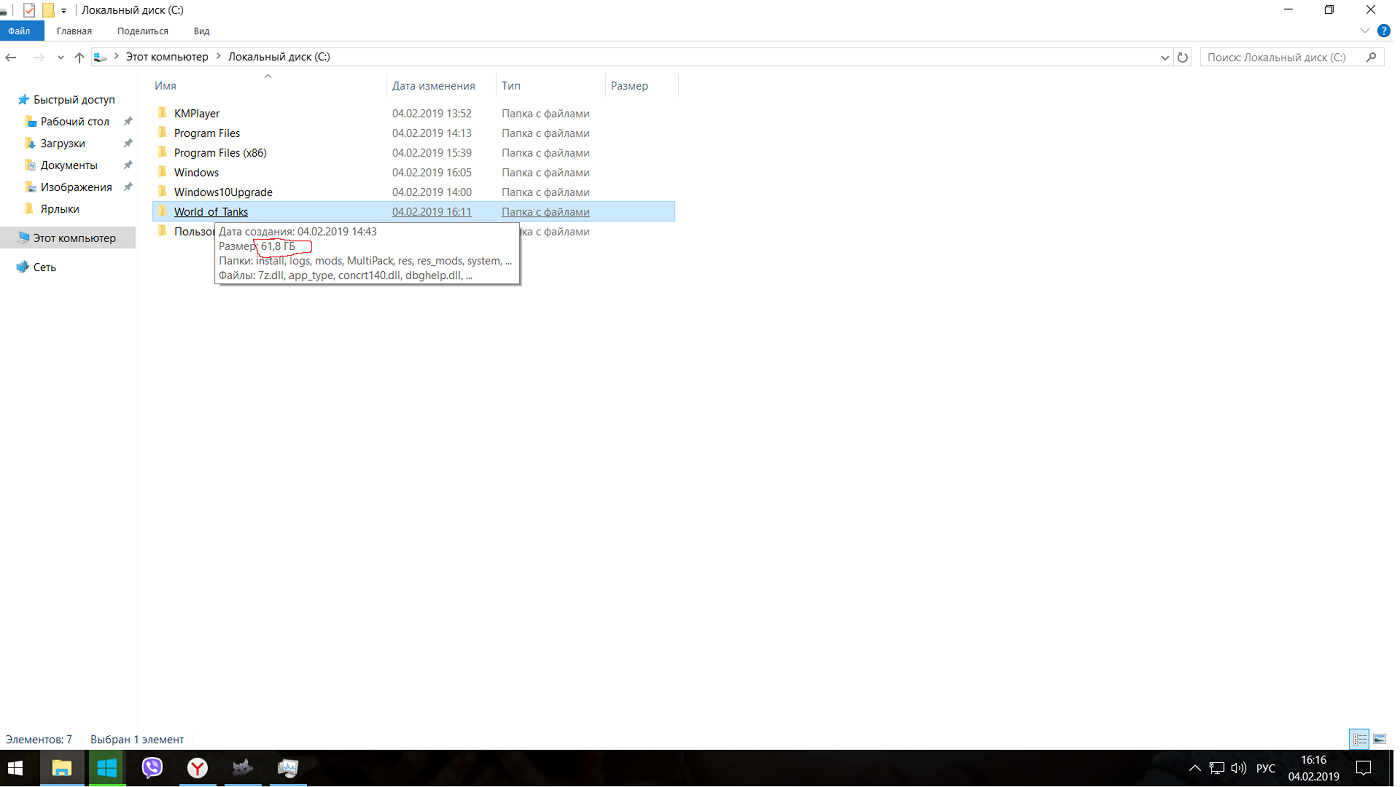This screenshot has height=787, width=1400.
Task: Open the recent locations dropdown arrow
Action: pos(60,58)
